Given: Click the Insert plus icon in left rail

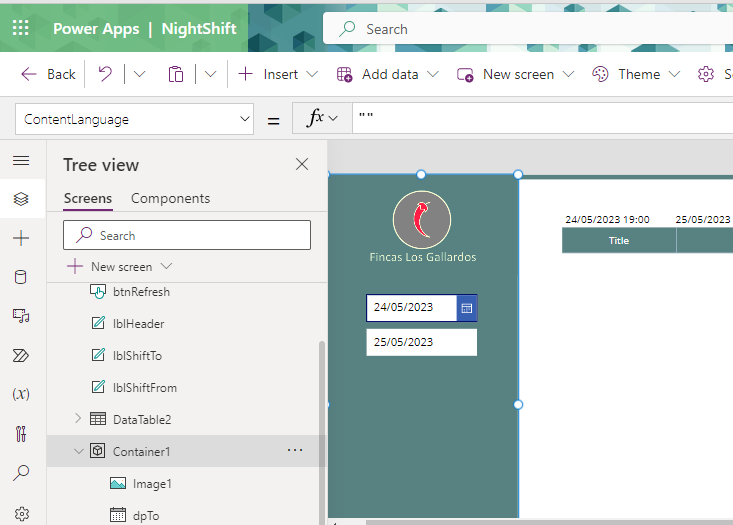Looking at the screenshot, I should [21, 238].
